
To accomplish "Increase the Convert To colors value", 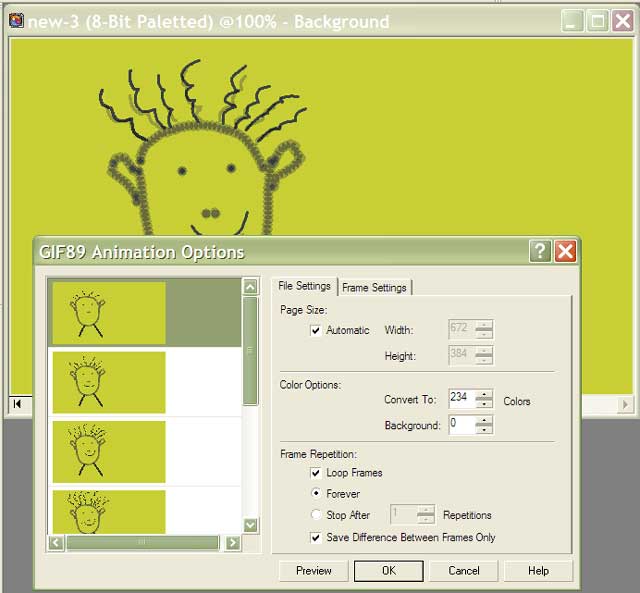I will [x=484, y=395].
